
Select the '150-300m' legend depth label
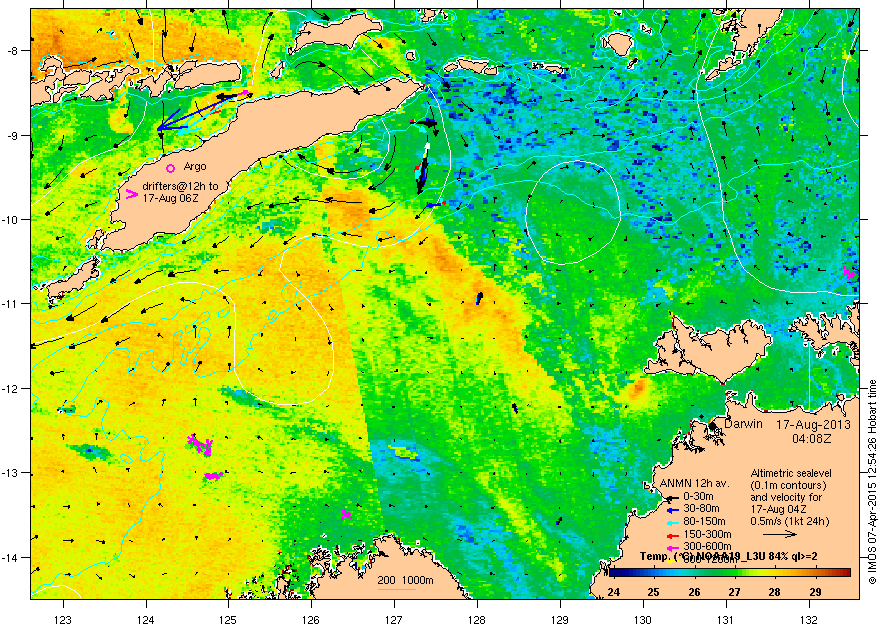tap(707, 535)
